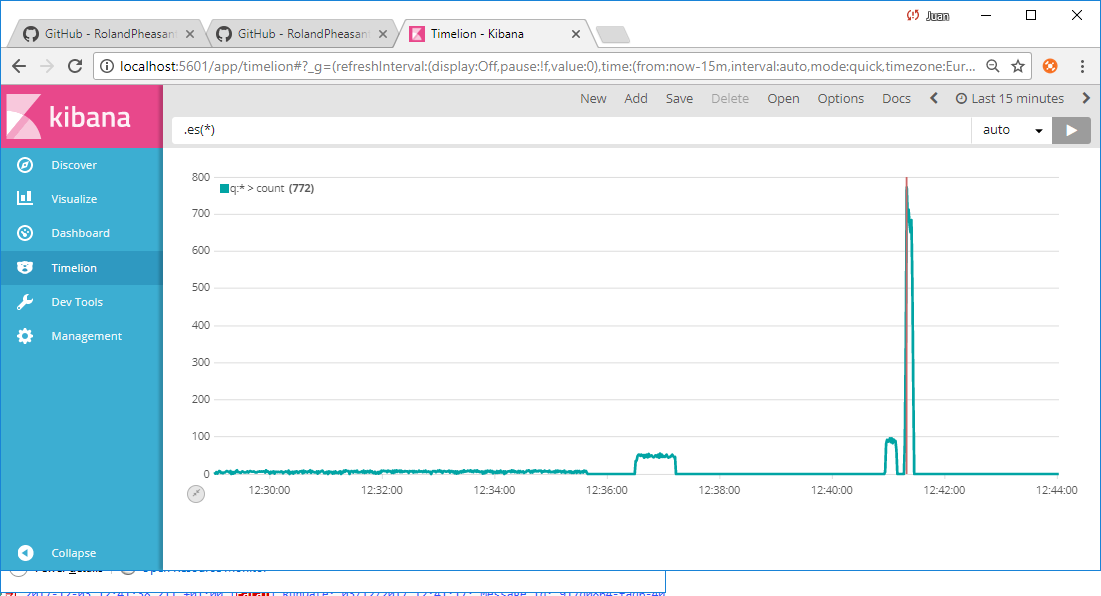Click the Dashboard gauge icon
Viewport: 1101px width, 596px height.
25,233
